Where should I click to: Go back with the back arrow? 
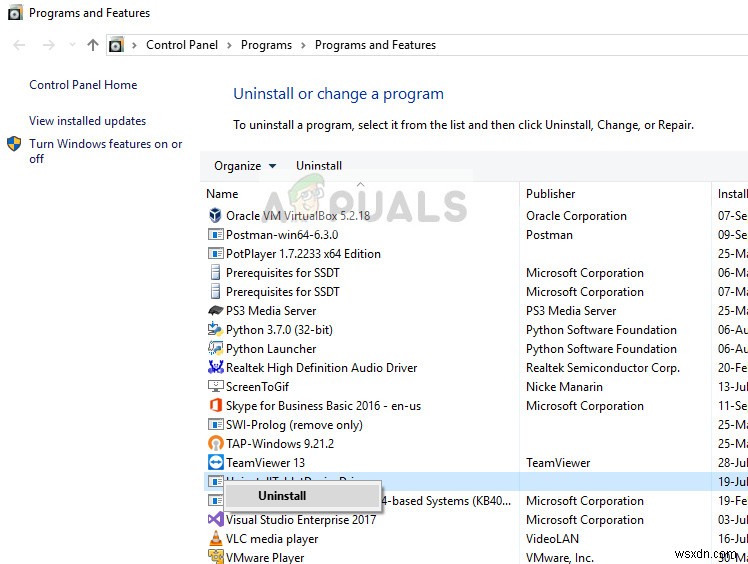coord(20,45)
